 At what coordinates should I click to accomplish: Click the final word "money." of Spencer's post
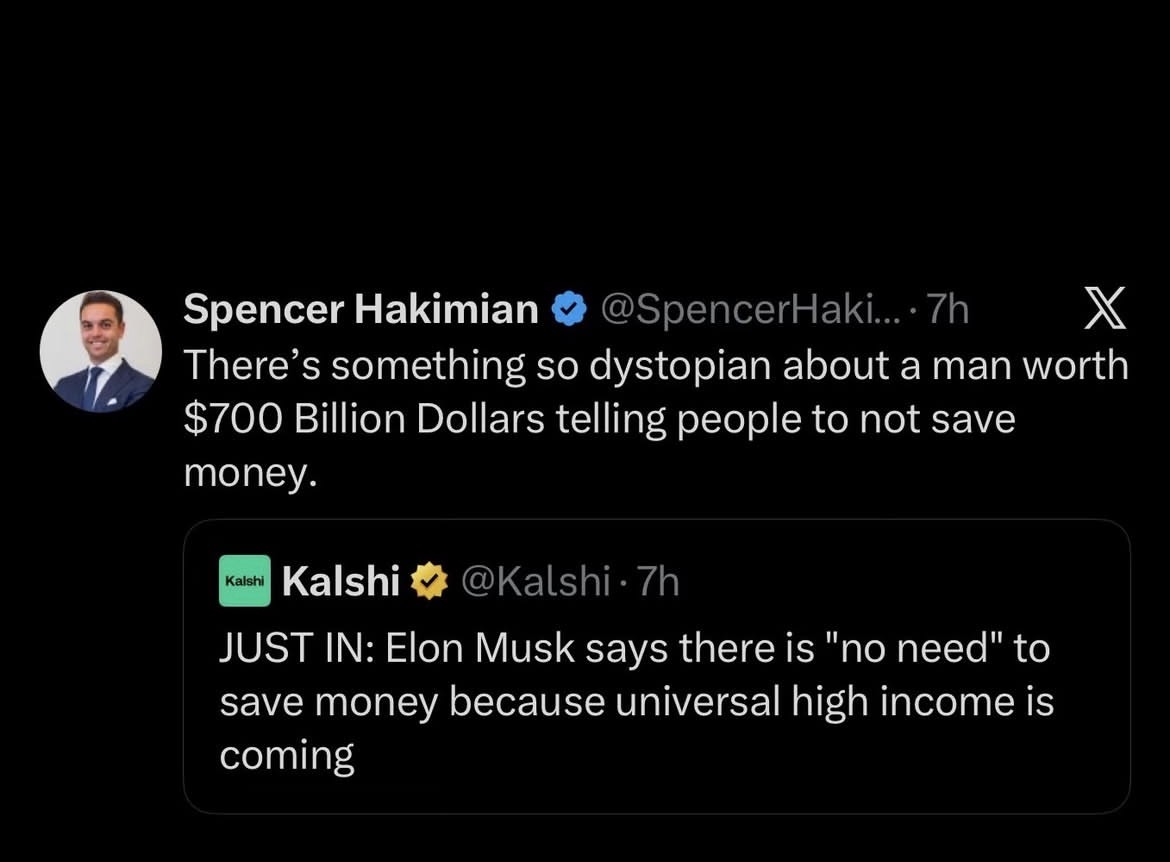point(250,473)
